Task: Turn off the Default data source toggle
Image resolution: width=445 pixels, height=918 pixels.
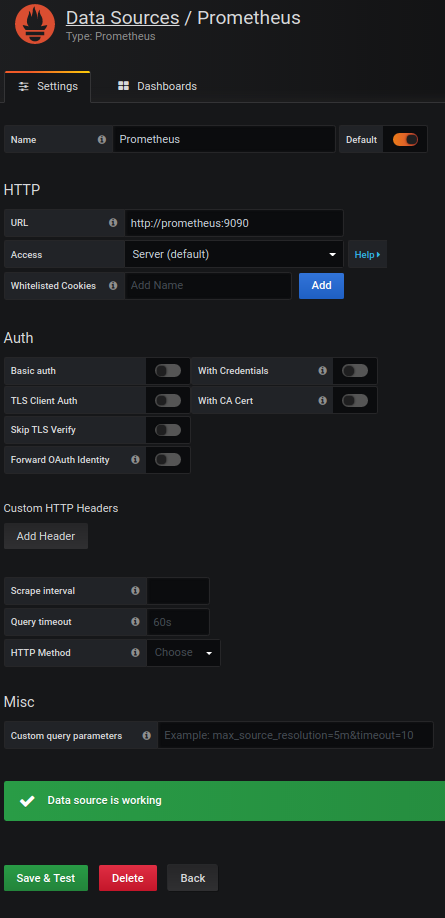Action: click(x=405, y=140)
